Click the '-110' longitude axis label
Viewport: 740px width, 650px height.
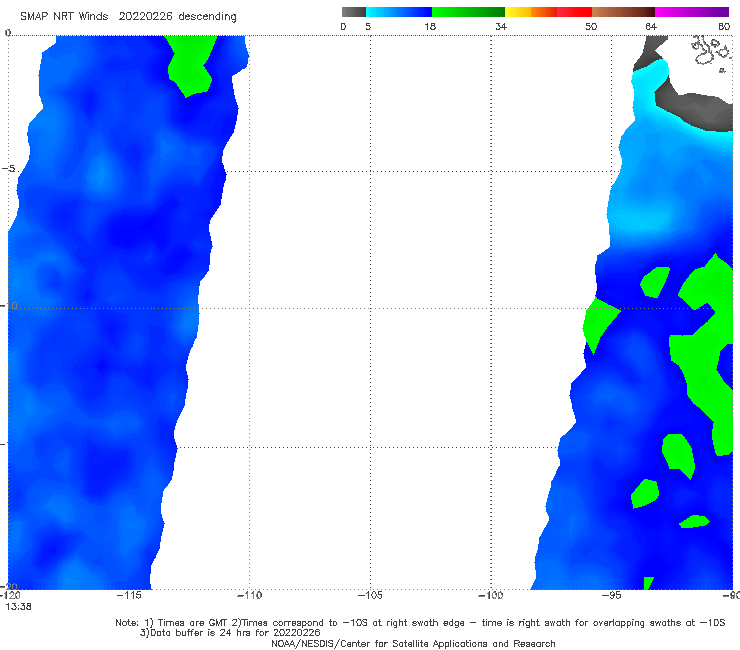point(249,595)
